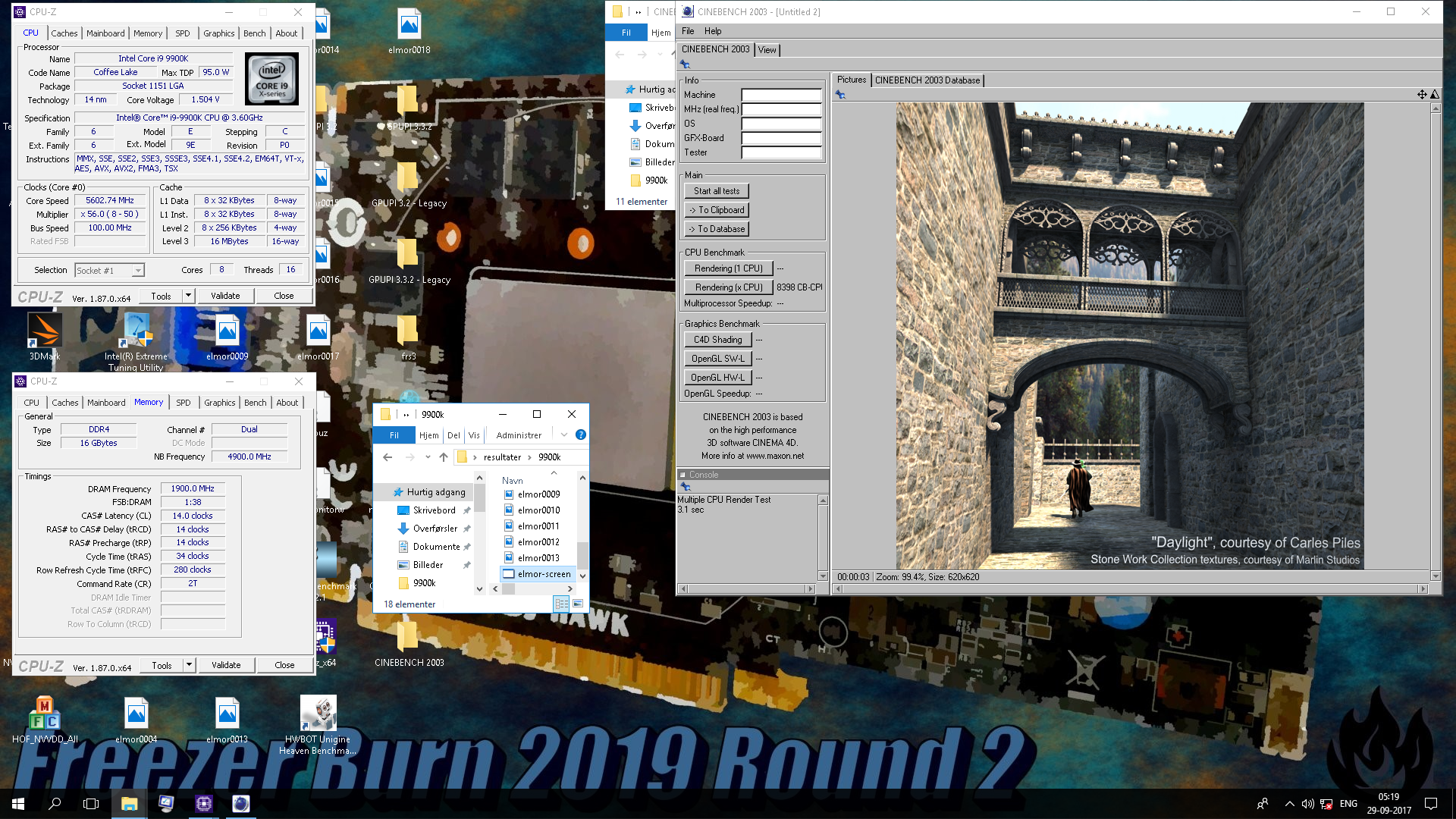1456x819 pixels.
Task: Click the GFX-Board input field
Action: (781, 139)
